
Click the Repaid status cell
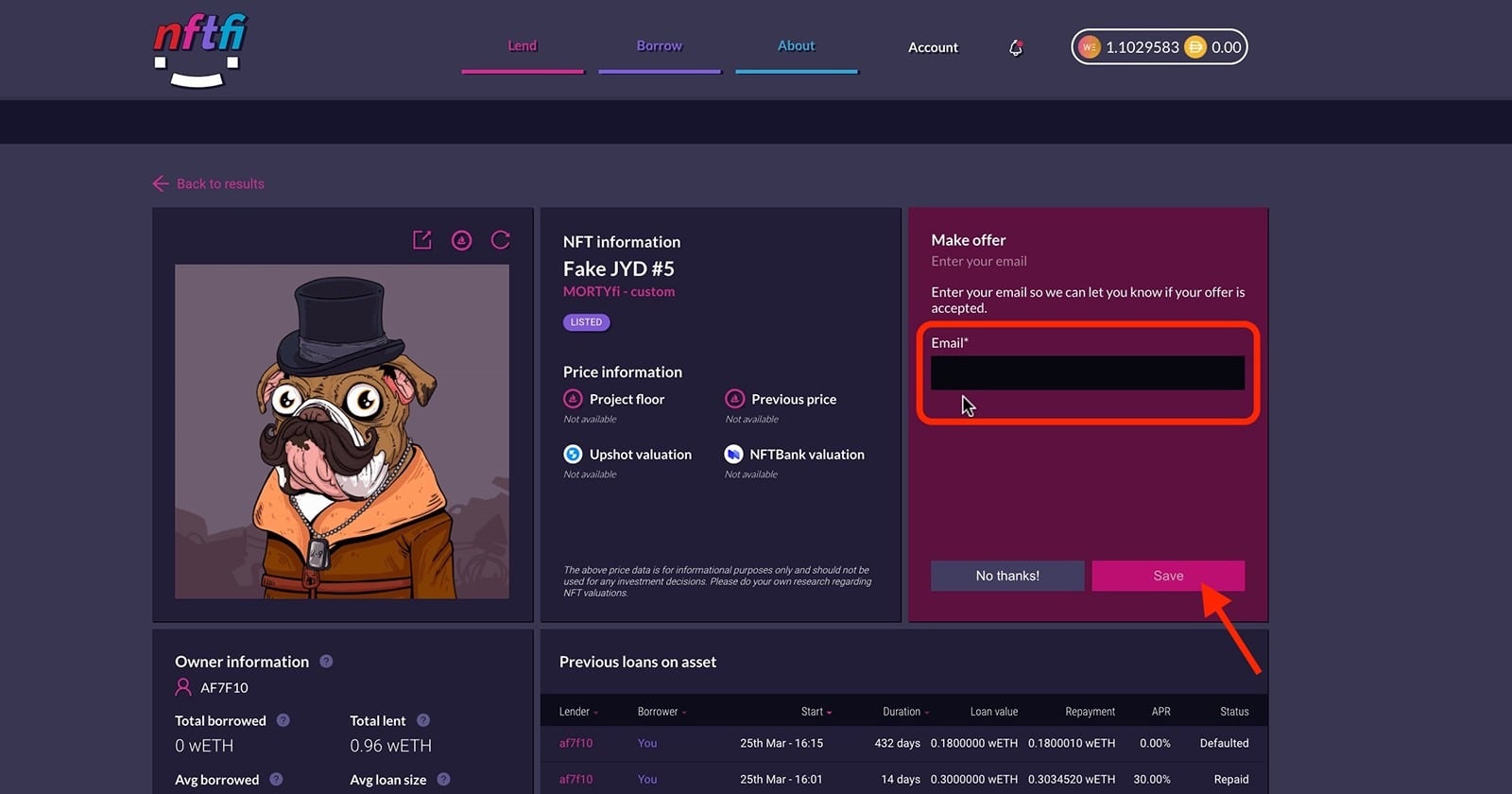point(1231,780)
